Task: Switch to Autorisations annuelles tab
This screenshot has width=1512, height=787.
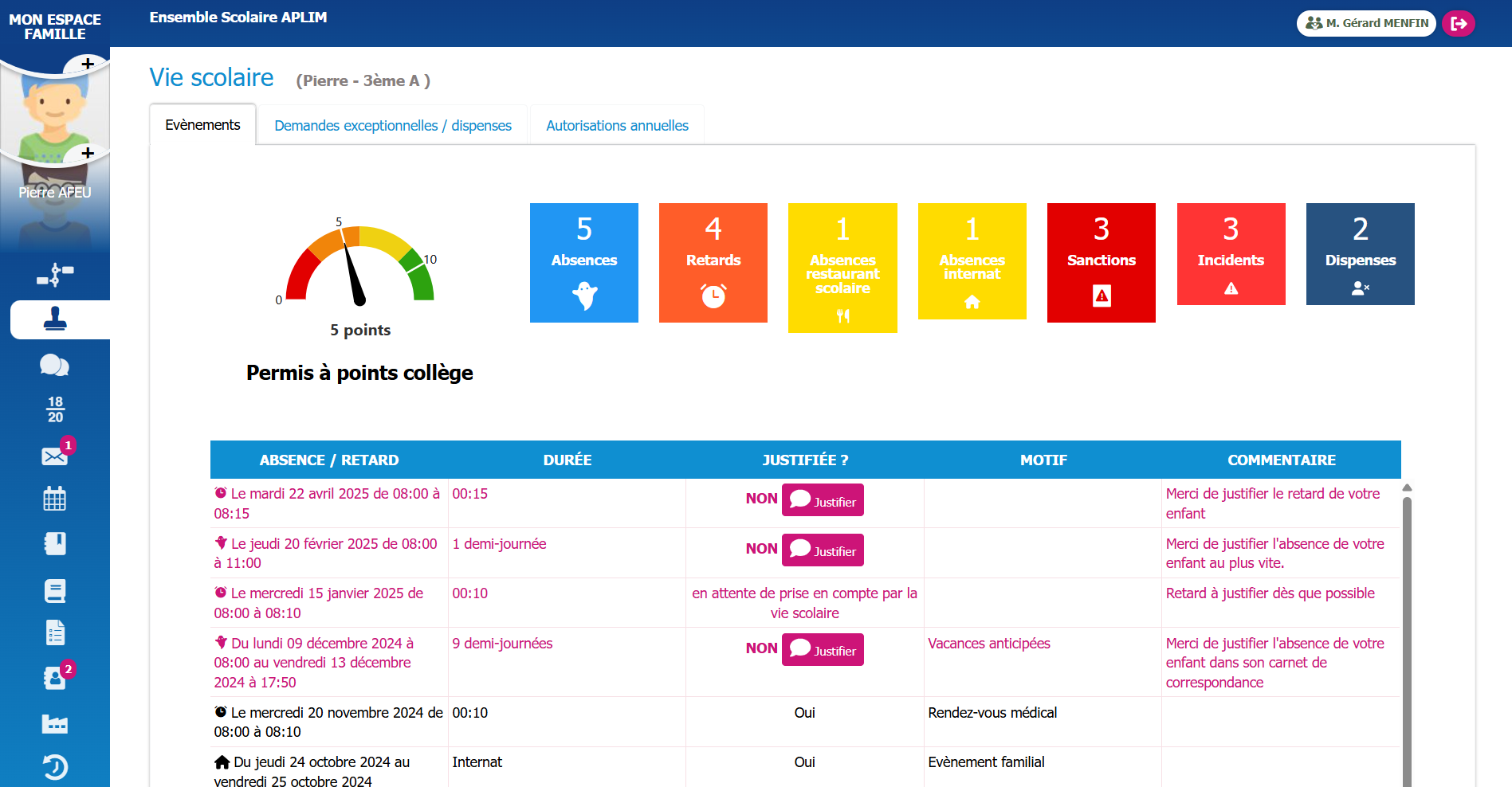Action: click(617, 126)
